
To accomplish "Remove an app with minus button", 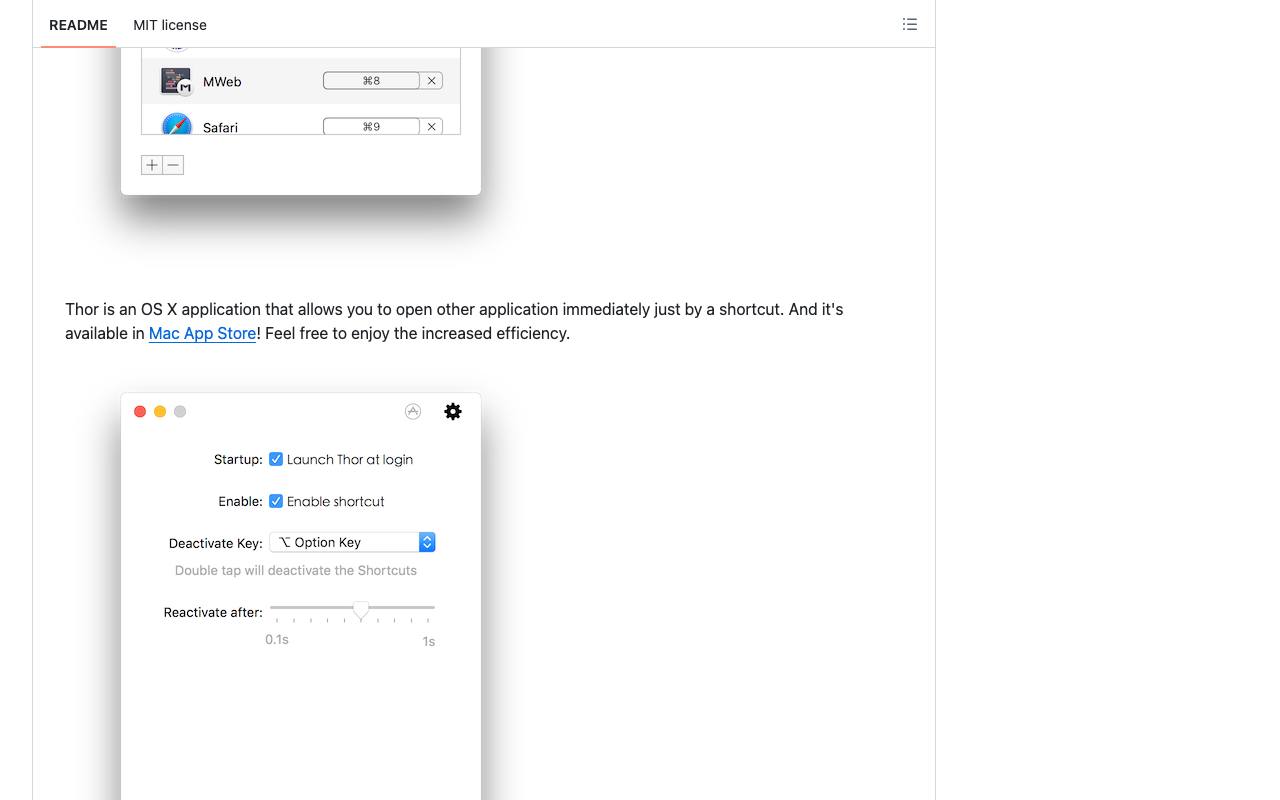I will click(173, 165).
